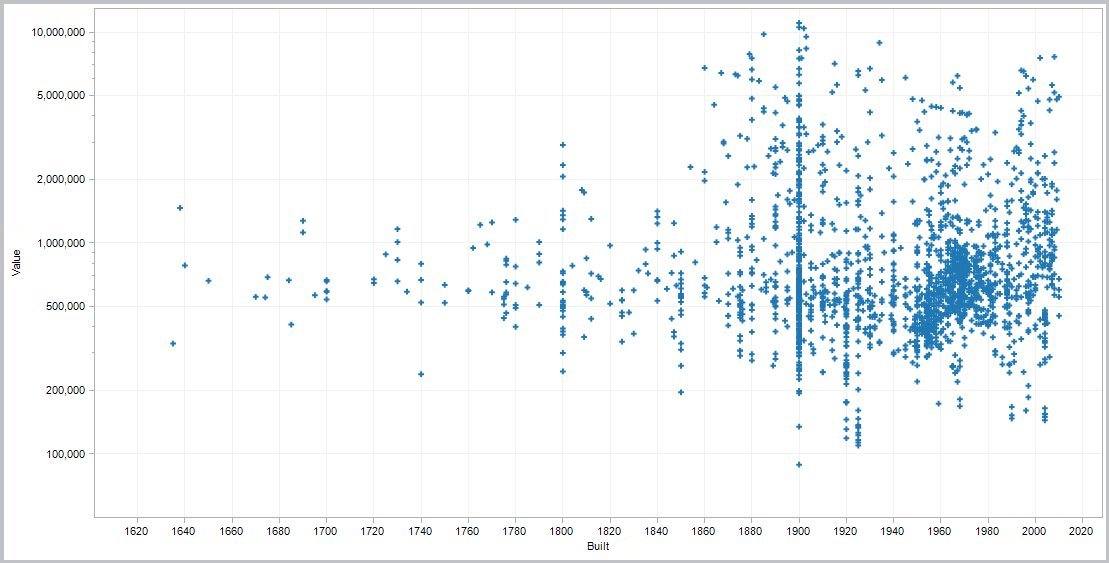Click the 1640 x-axis tick label
This screenshot has width=1109, height=563.
pyautogui.click(x=184, y=530)
